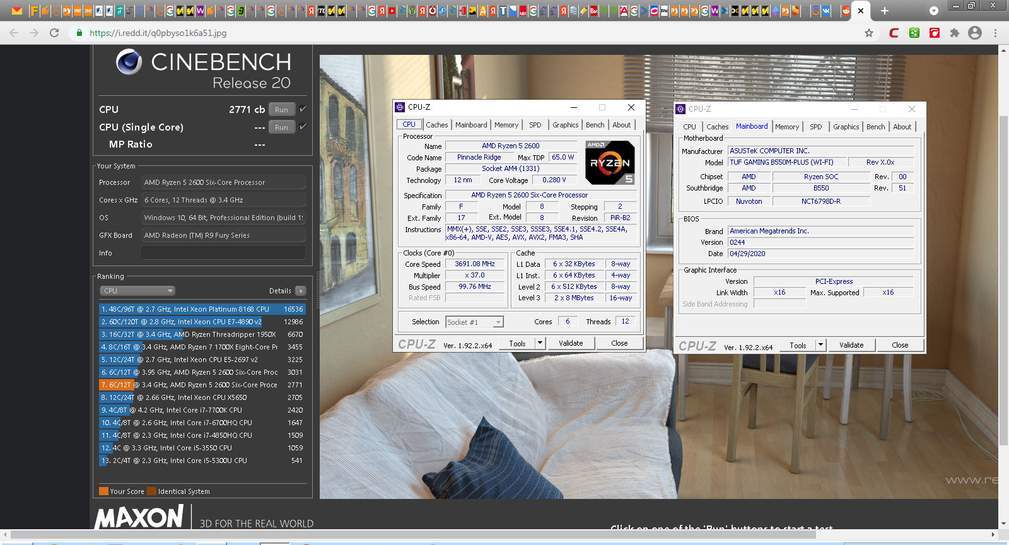
Task: Toggle the CPU test checkbox
Action: (302, 109)
